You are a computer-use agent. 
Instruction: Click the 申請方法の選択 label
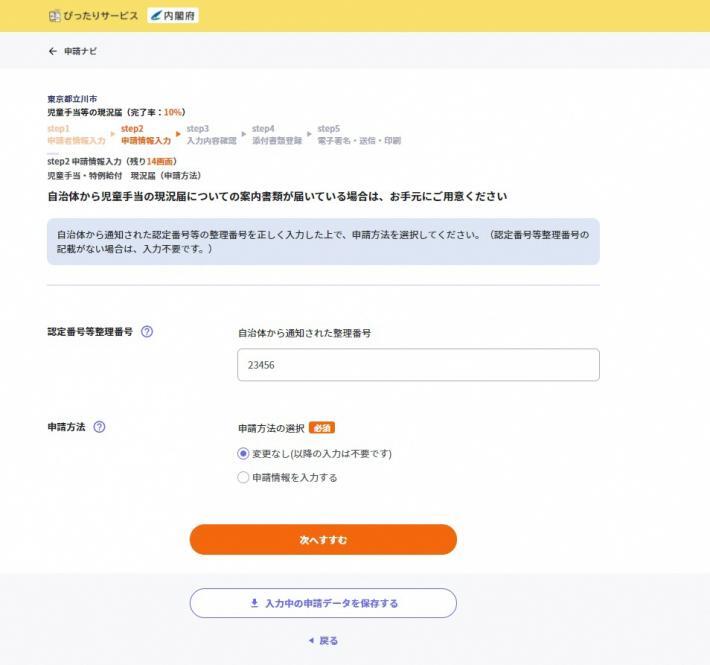[271, 428]
